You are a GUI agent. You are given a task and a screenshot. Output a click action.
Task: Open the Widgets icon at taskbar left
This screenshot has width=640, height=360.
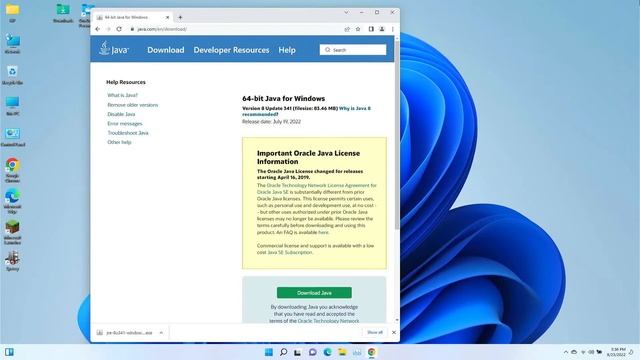coord(9,352)
